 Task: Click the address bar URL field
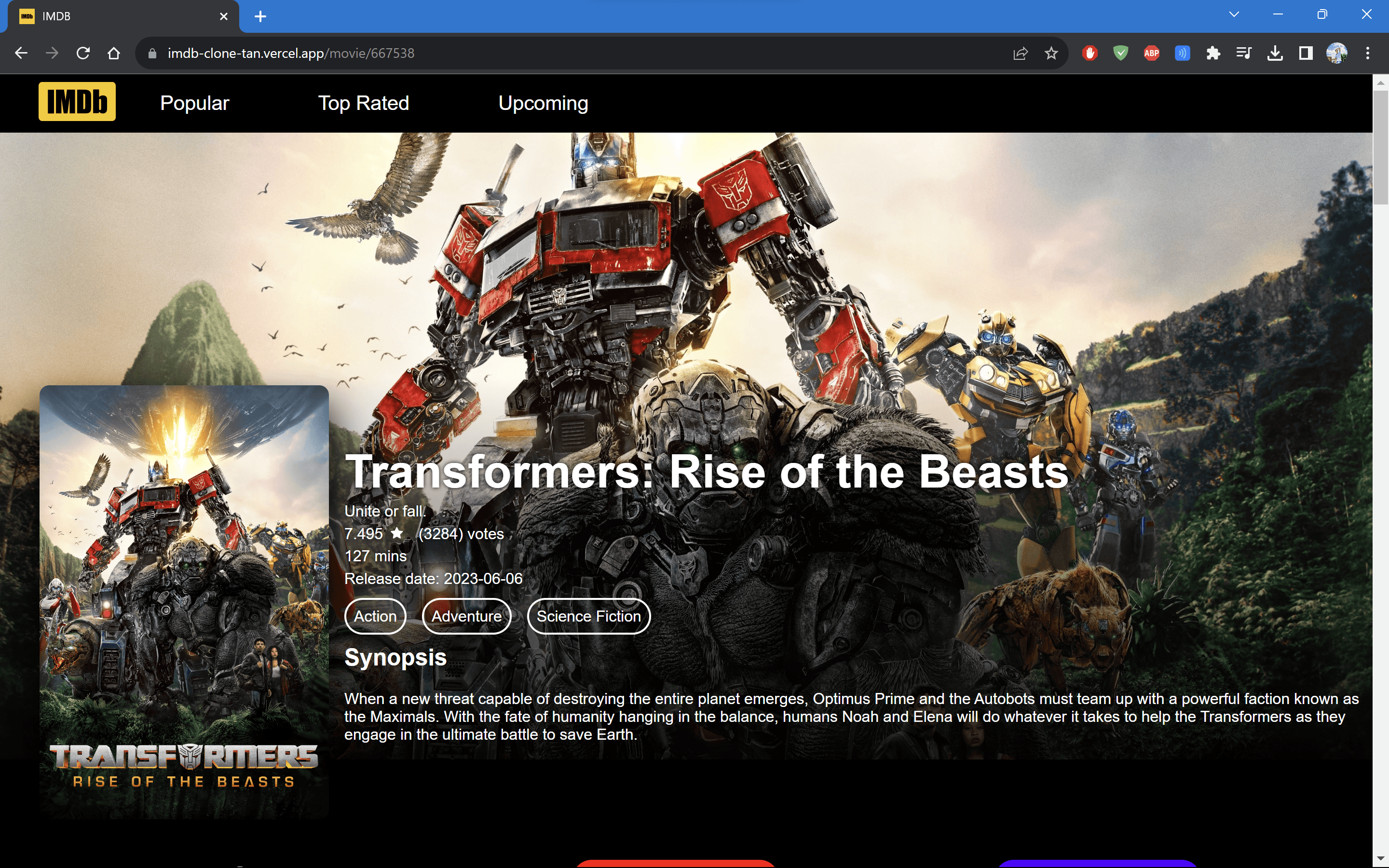pyautogui.click(x=574, y=54)
